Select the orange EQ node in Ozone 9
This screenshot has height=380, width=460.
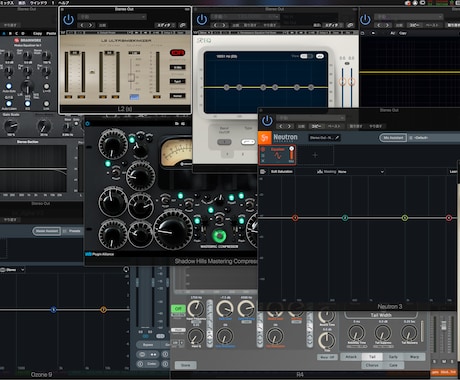pyautogui.click(x=103, y=310)
